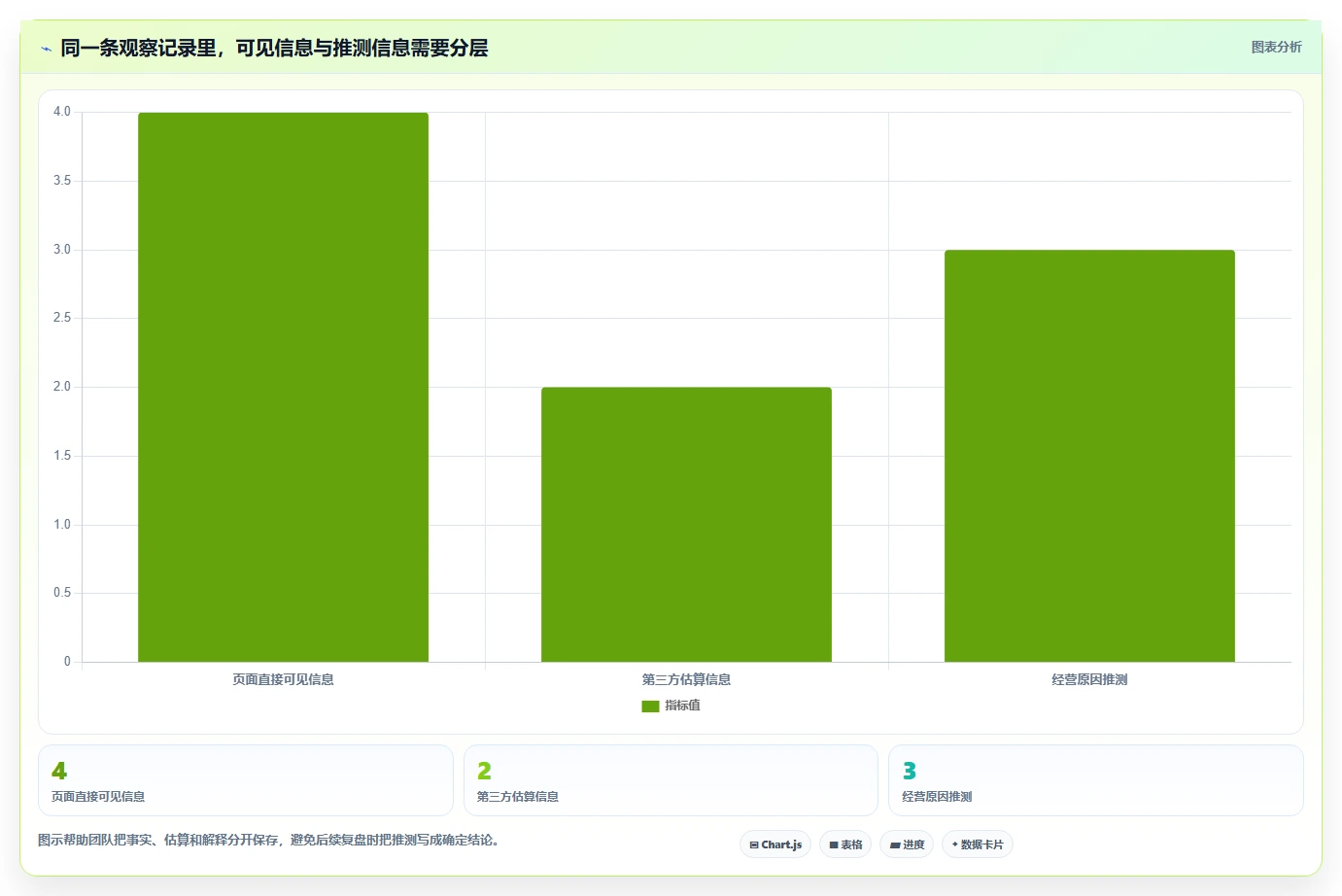This screenshot has width=1342, height=896.
Task: Open the stat card showing value 3
Action: (x=1096, y=780)
